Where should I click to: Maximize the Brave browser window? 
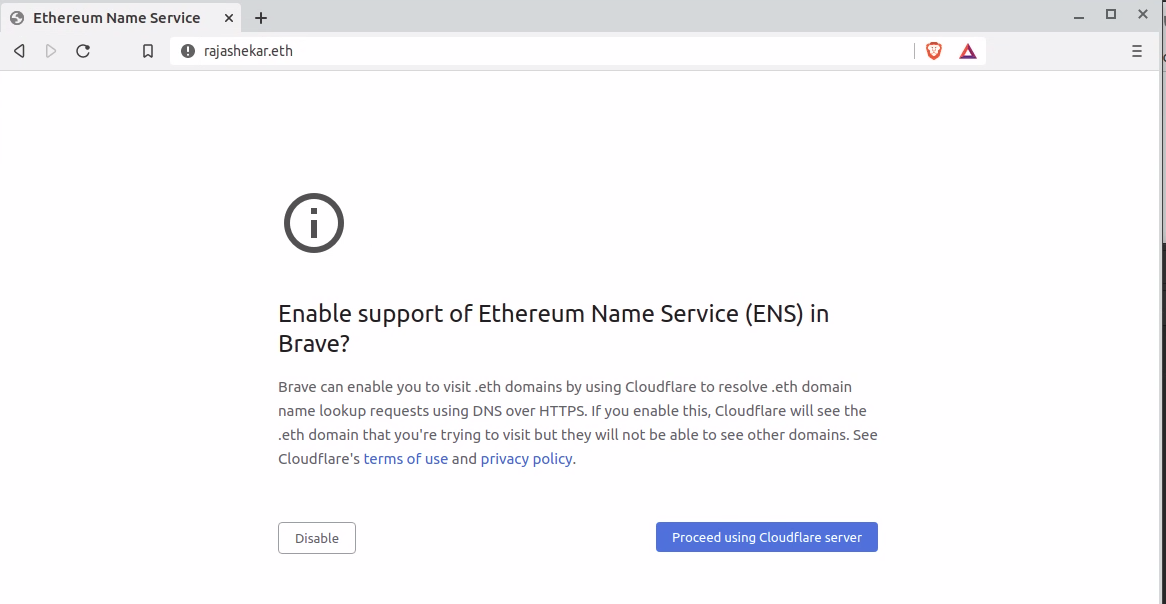pyautogui.click(x=1111, y=14)
